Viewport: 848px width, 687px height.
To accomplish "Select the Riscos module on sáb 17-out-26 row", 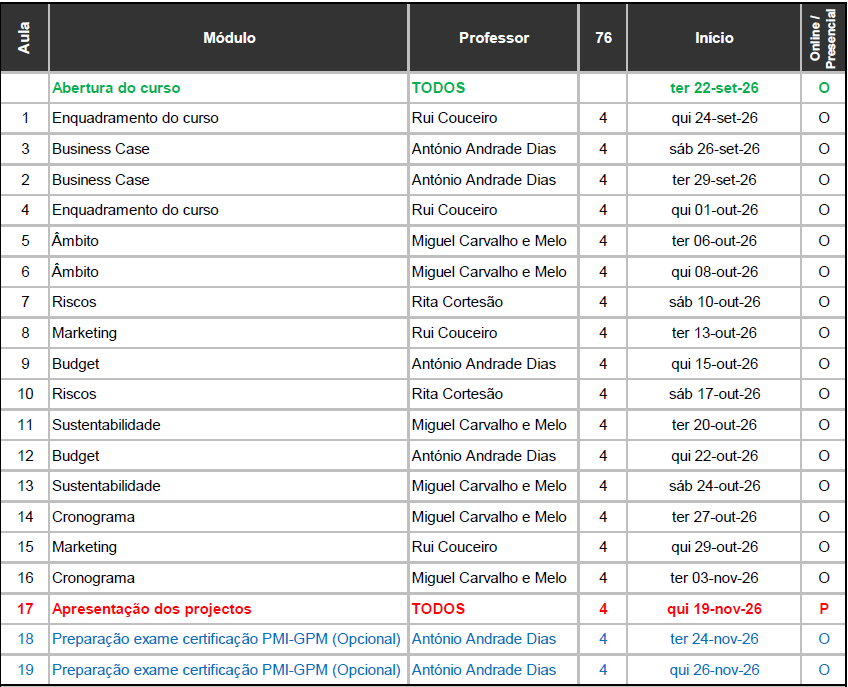I will tap(75, 394).
